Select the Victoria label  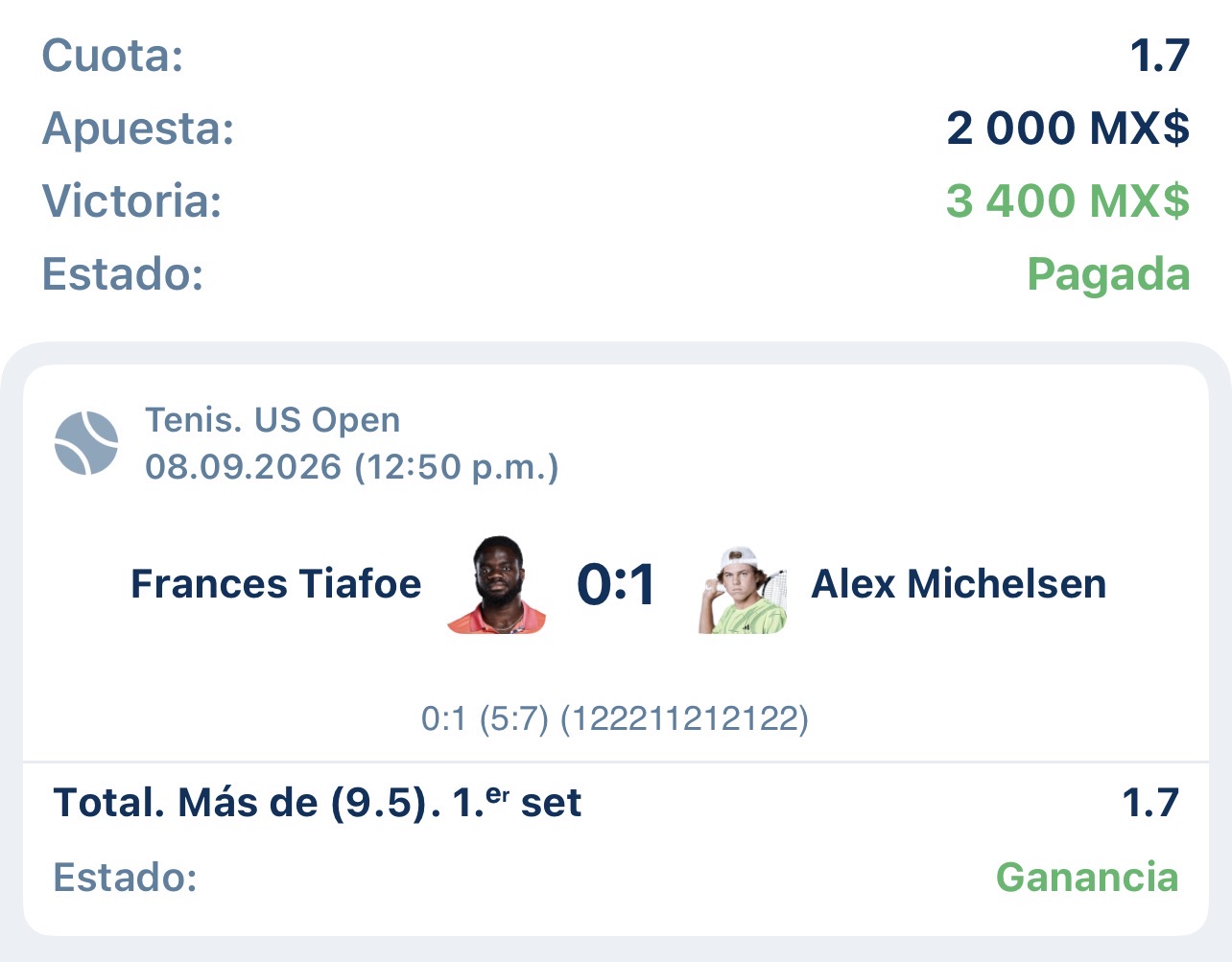tap(131, 200)
